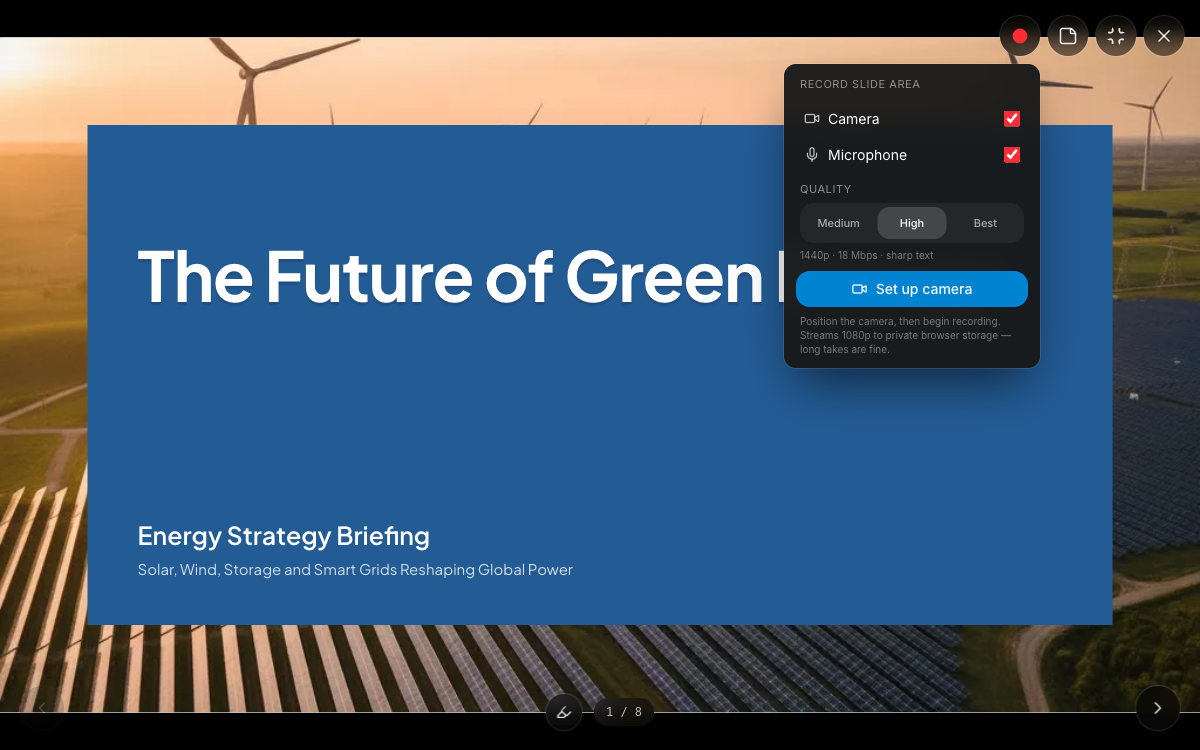Screen dimensions: 1200x750
Task: Uncheck the Camera checkbox
Action: (x=1012, y=119)
